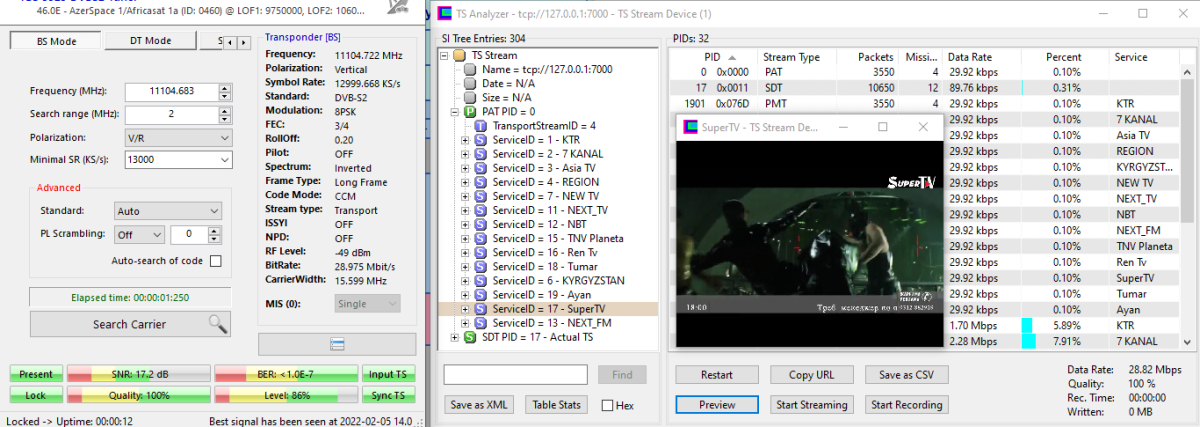Click the Search Carrier button
Viewport: 1200px width, 427px height.
pos(130,324)
